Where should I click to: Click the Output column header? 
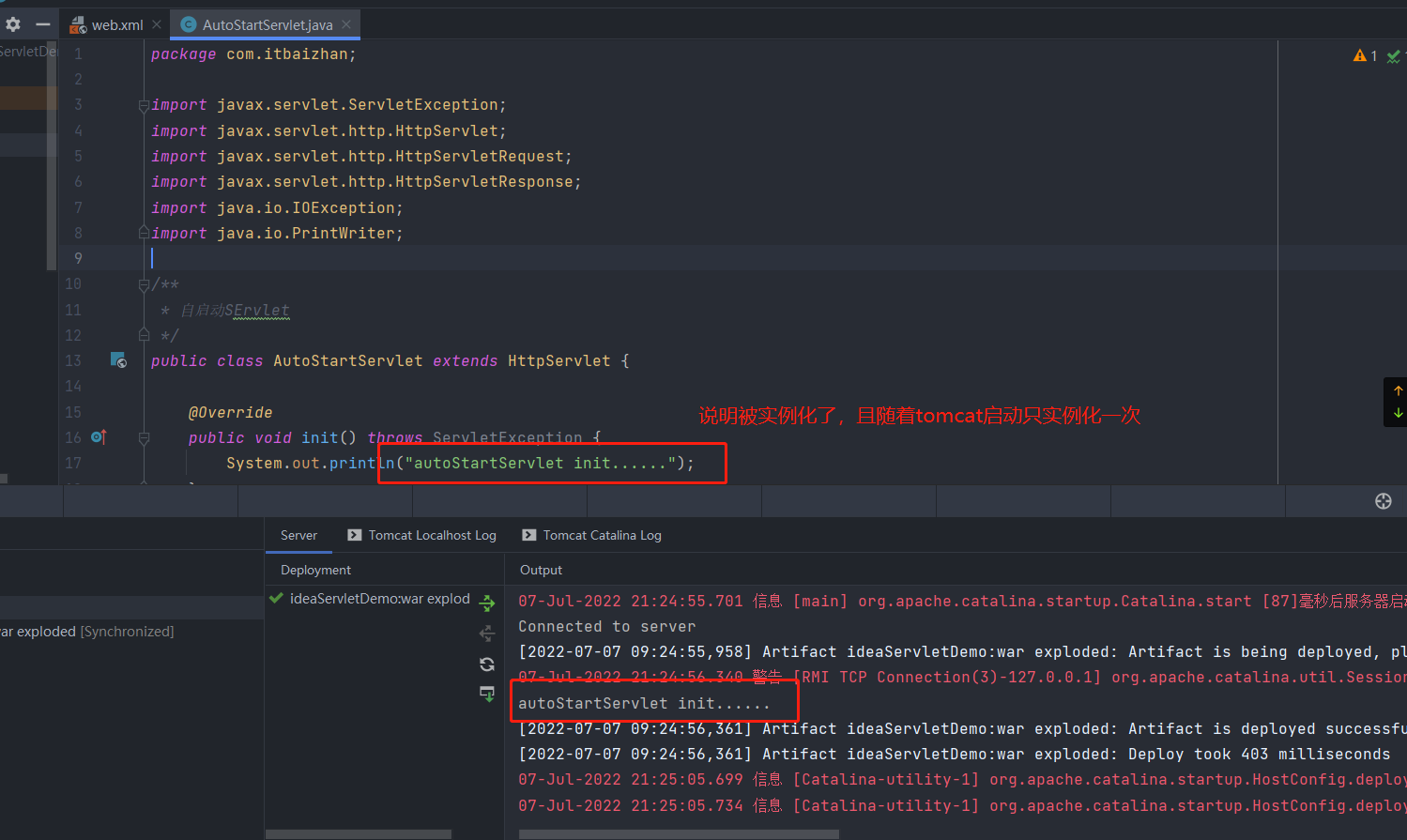point(541,570)
